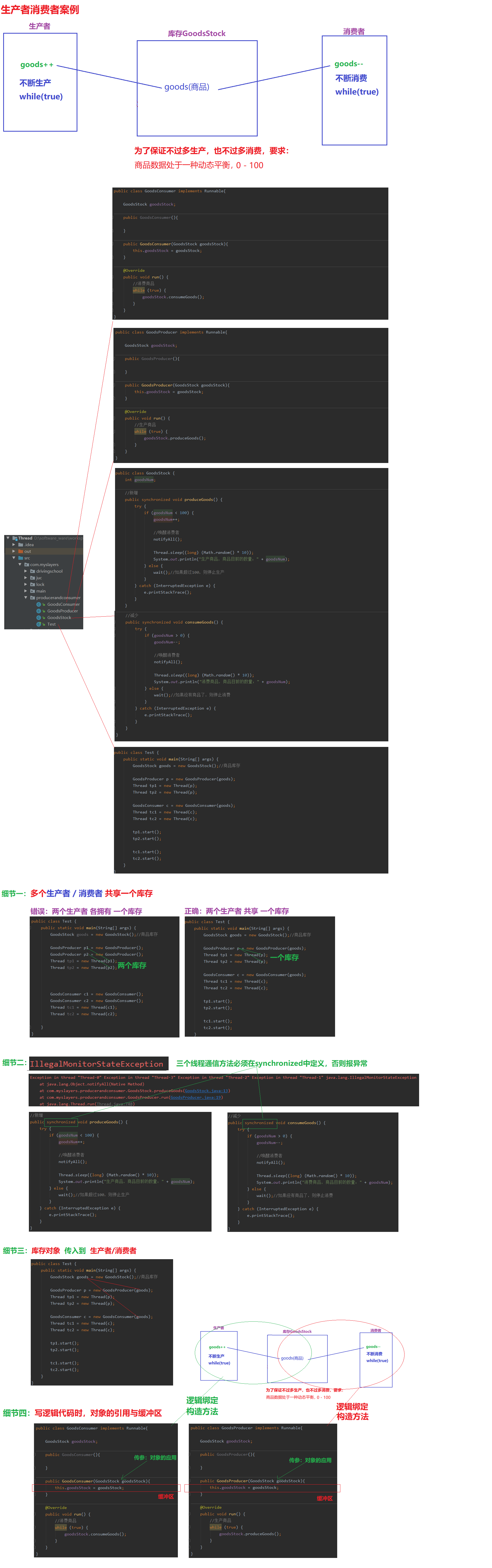Collapse the producerandconsumer package
492x1568 pixels.
[25, 598]
